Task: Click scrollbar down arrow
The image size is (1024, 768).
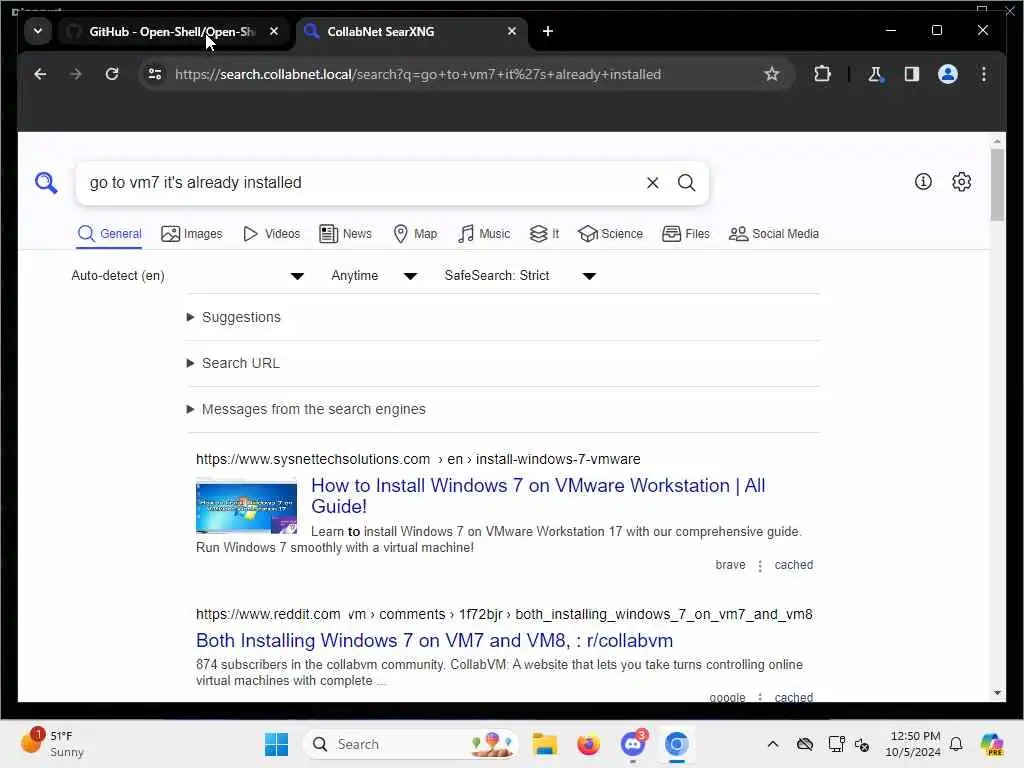Action: [997, 693]
